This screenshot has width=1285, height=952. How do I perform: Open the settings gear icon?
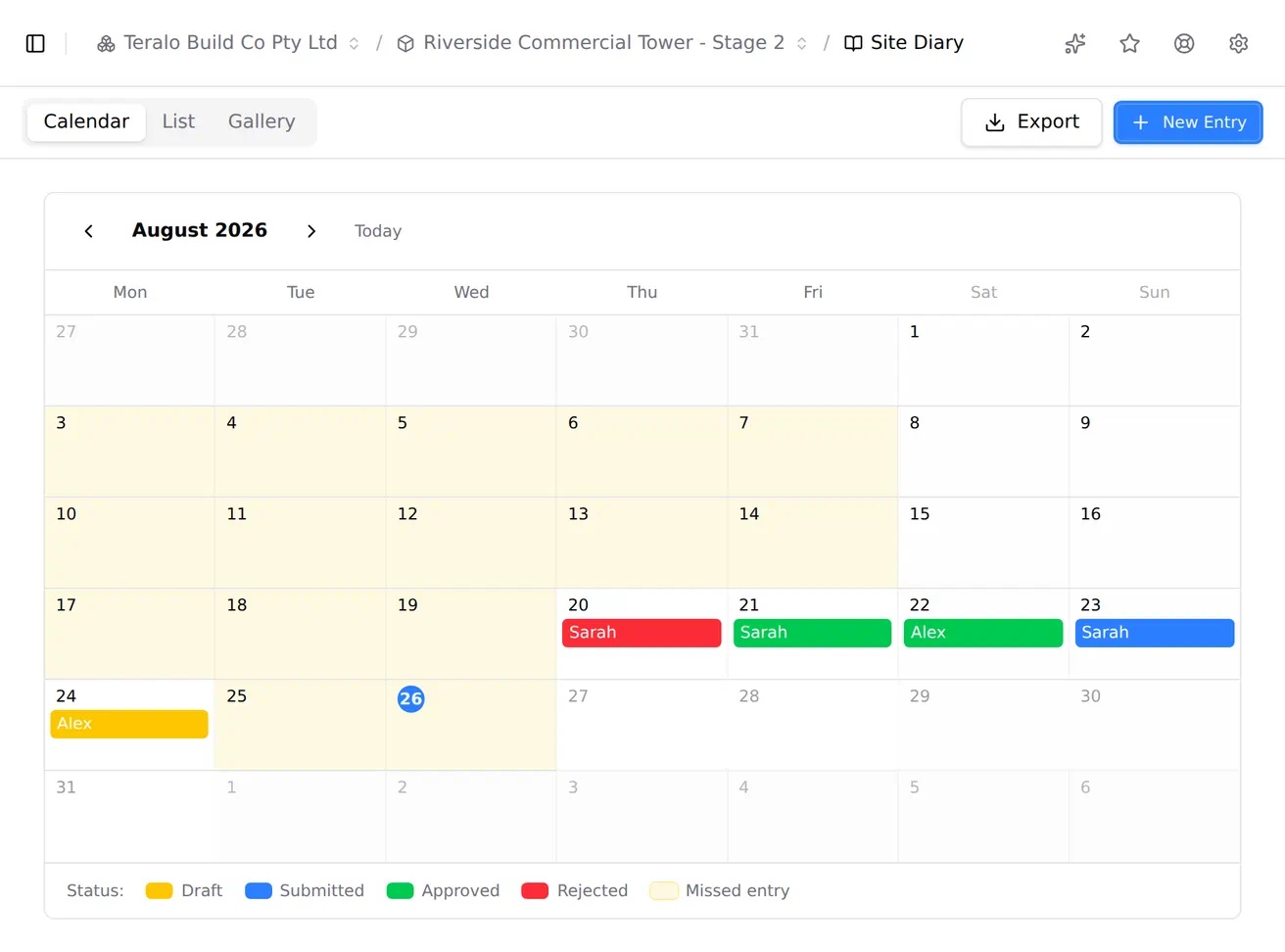pyautogui.click(x=1239, y=43)
